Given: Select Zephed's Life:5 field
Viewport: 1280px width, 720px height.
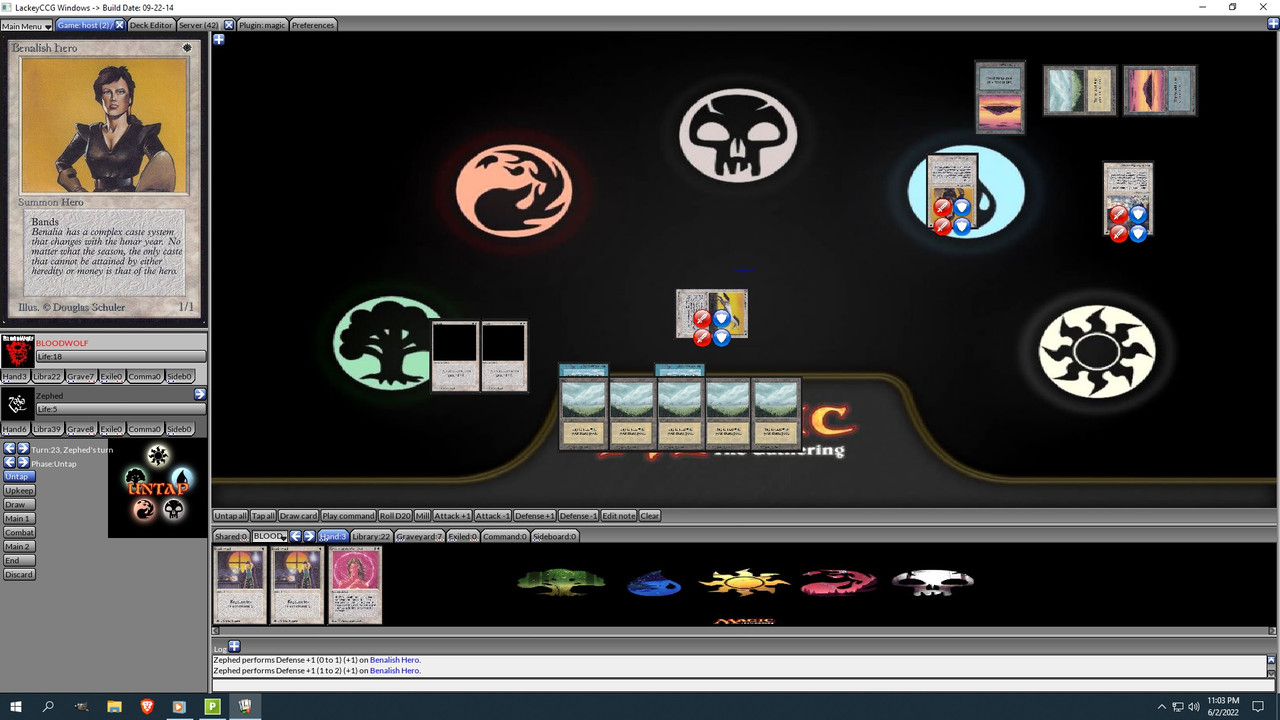Looking at the screenshot, I should (121, 409).
